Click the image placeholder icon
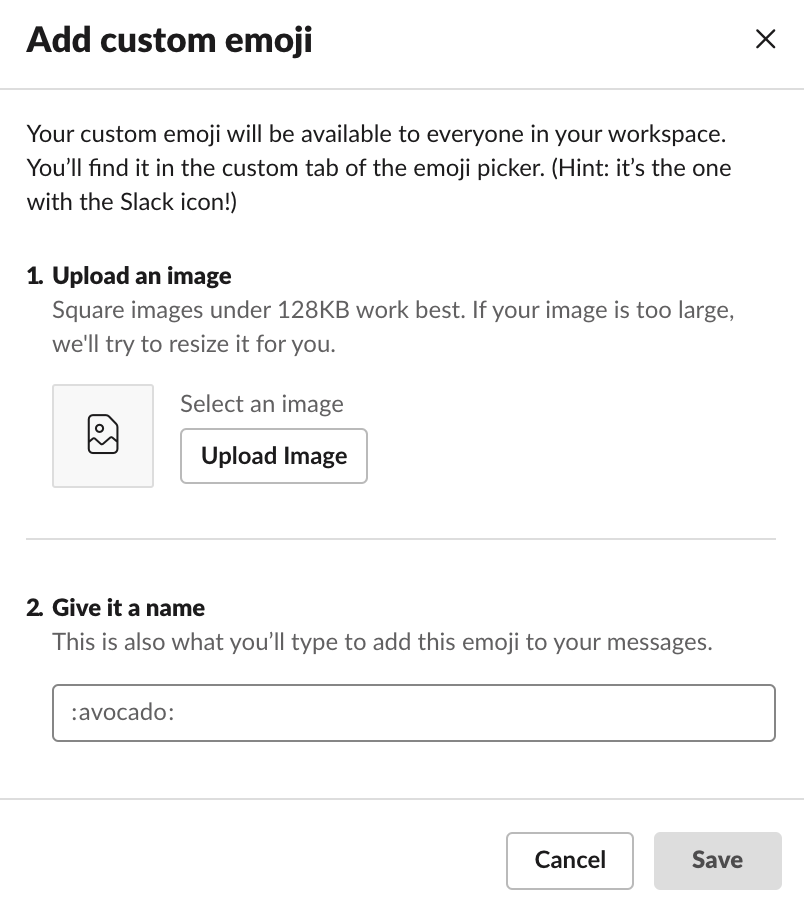804x914 pixels. [103, 434]
